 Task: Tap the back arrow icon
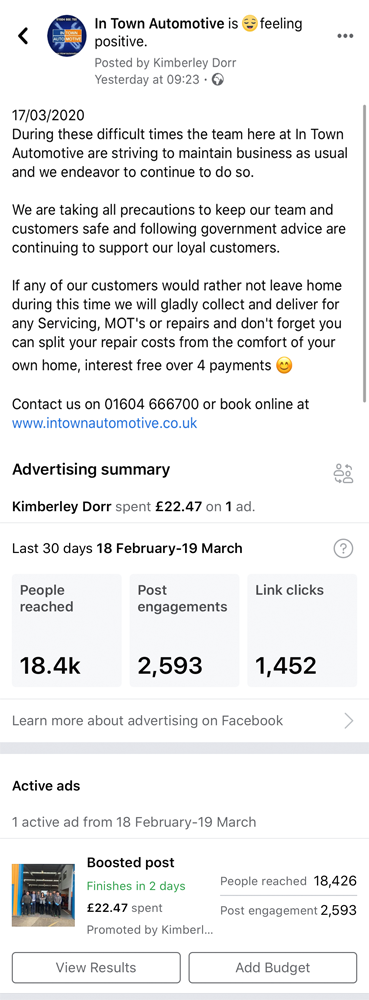[x=24, y=35]
